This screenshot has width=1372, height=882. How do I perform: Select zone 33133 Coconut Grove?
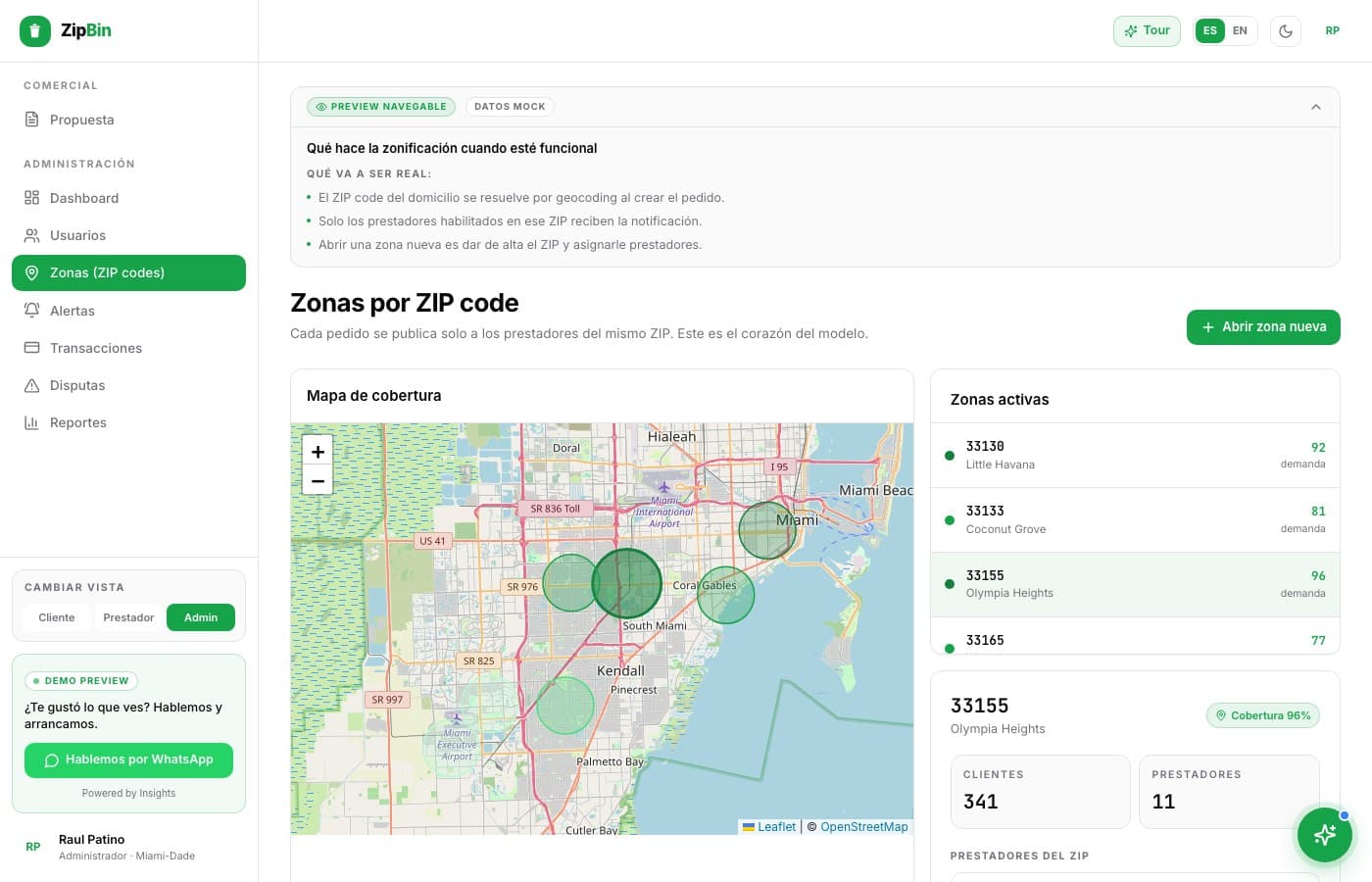click(x=1135, y=520)
